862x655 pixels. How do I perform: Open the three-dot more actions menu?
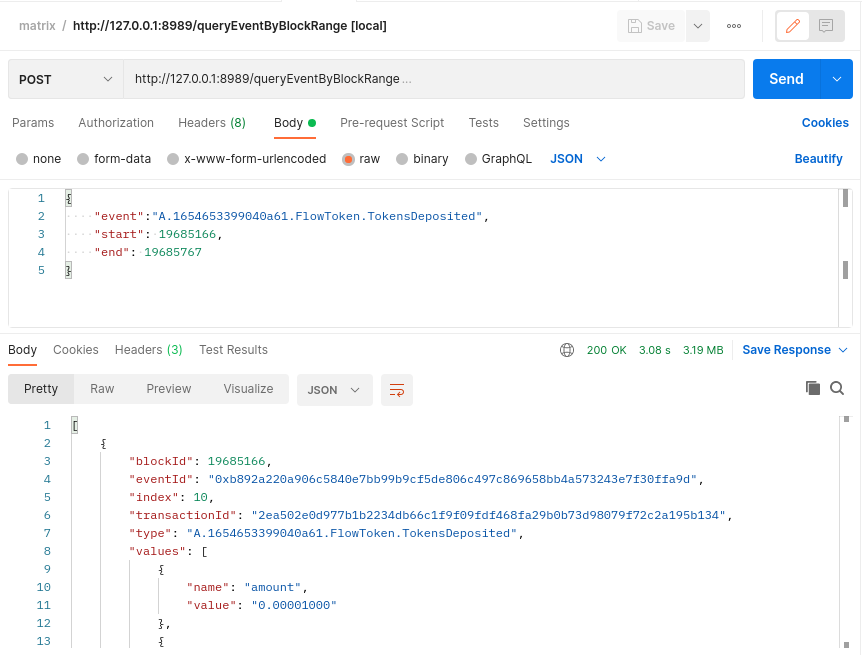(734, 26)
